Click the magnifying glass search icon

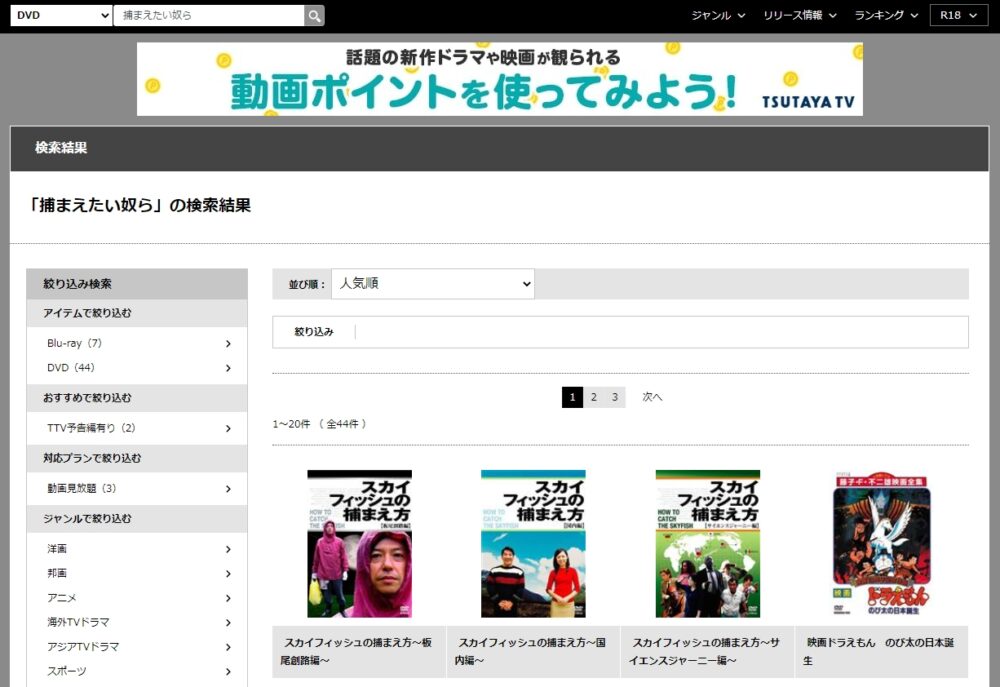pos(314,15)
